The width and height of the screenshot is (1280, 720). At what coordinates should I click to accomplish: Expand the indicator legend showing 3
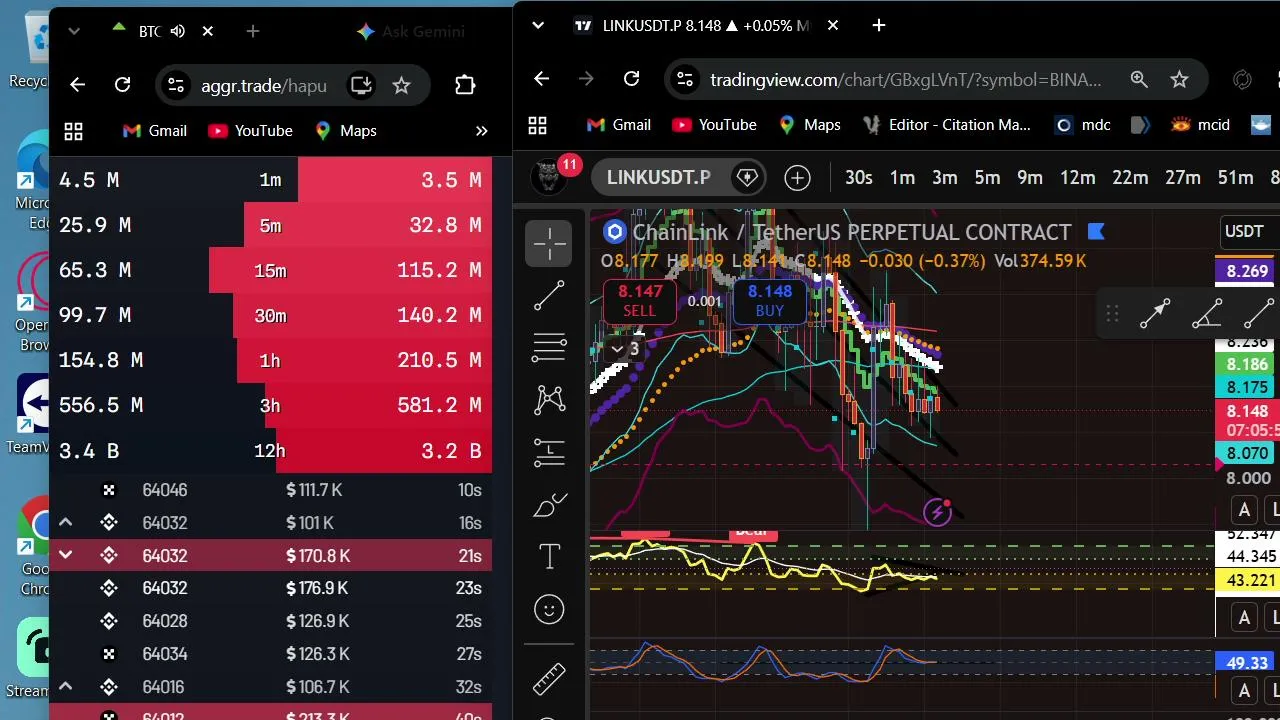point(625,349)
